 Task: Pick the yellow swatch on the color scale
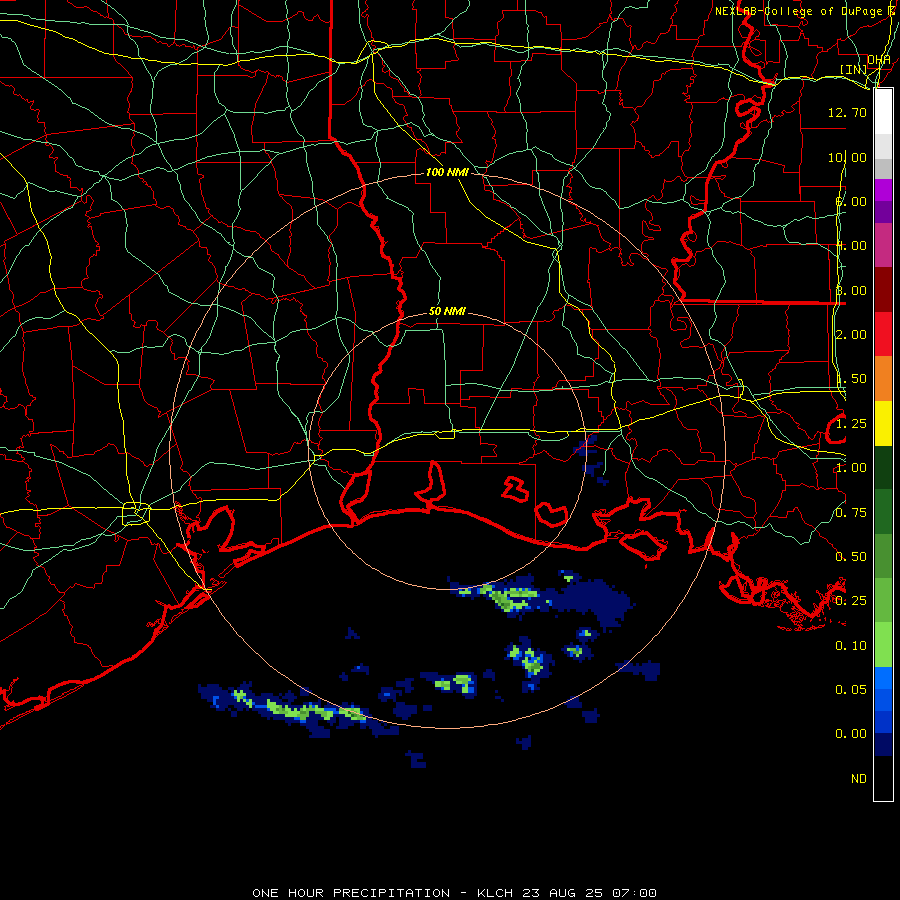pos(883,424)
